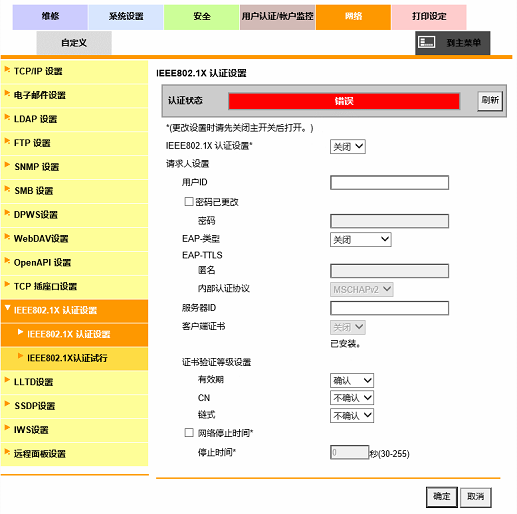Click the 密码 input field
The height and width of the screenshot is (514, 517).
tap(389, 221)
